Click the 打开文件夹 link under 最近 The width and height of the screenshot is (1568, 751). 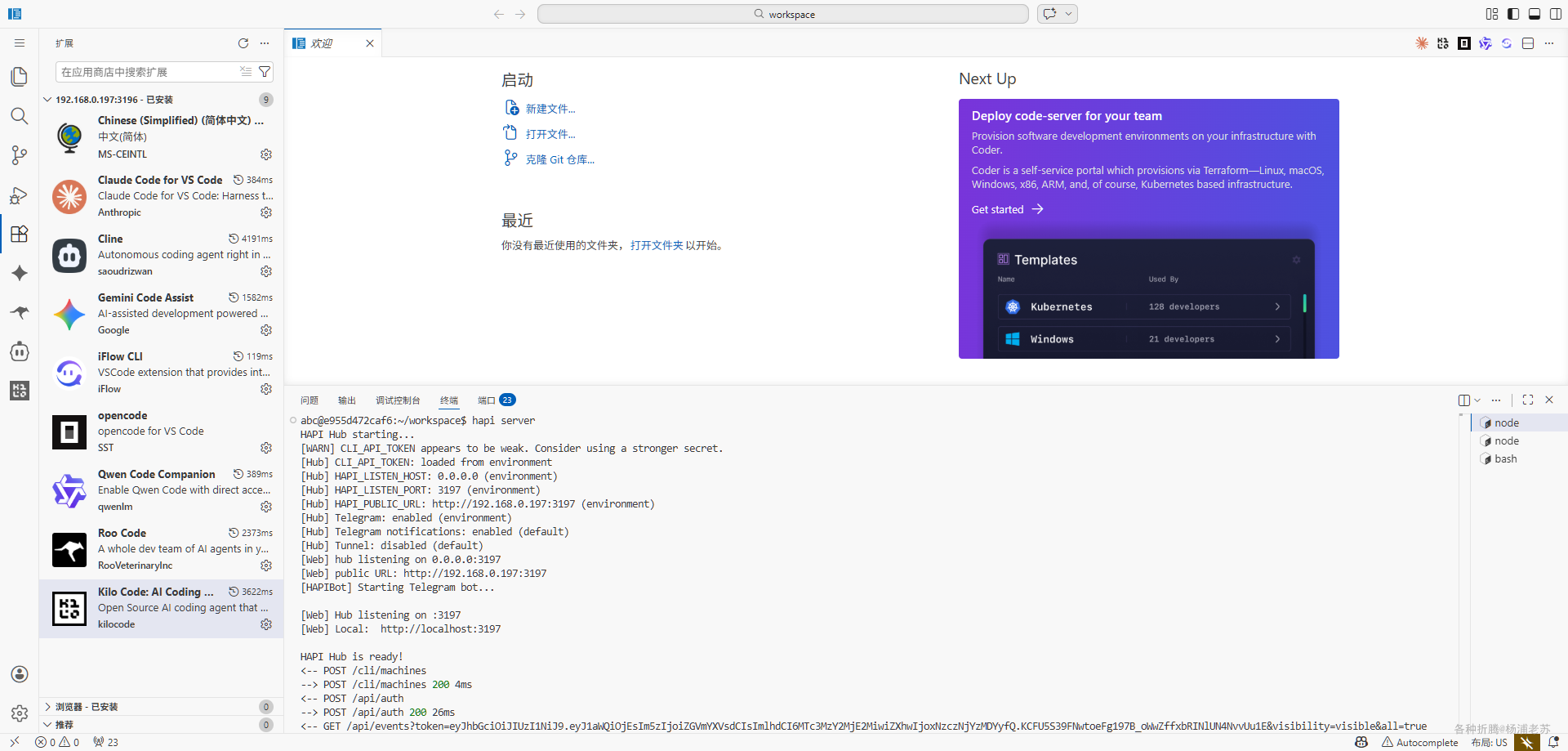click(657, 245)
